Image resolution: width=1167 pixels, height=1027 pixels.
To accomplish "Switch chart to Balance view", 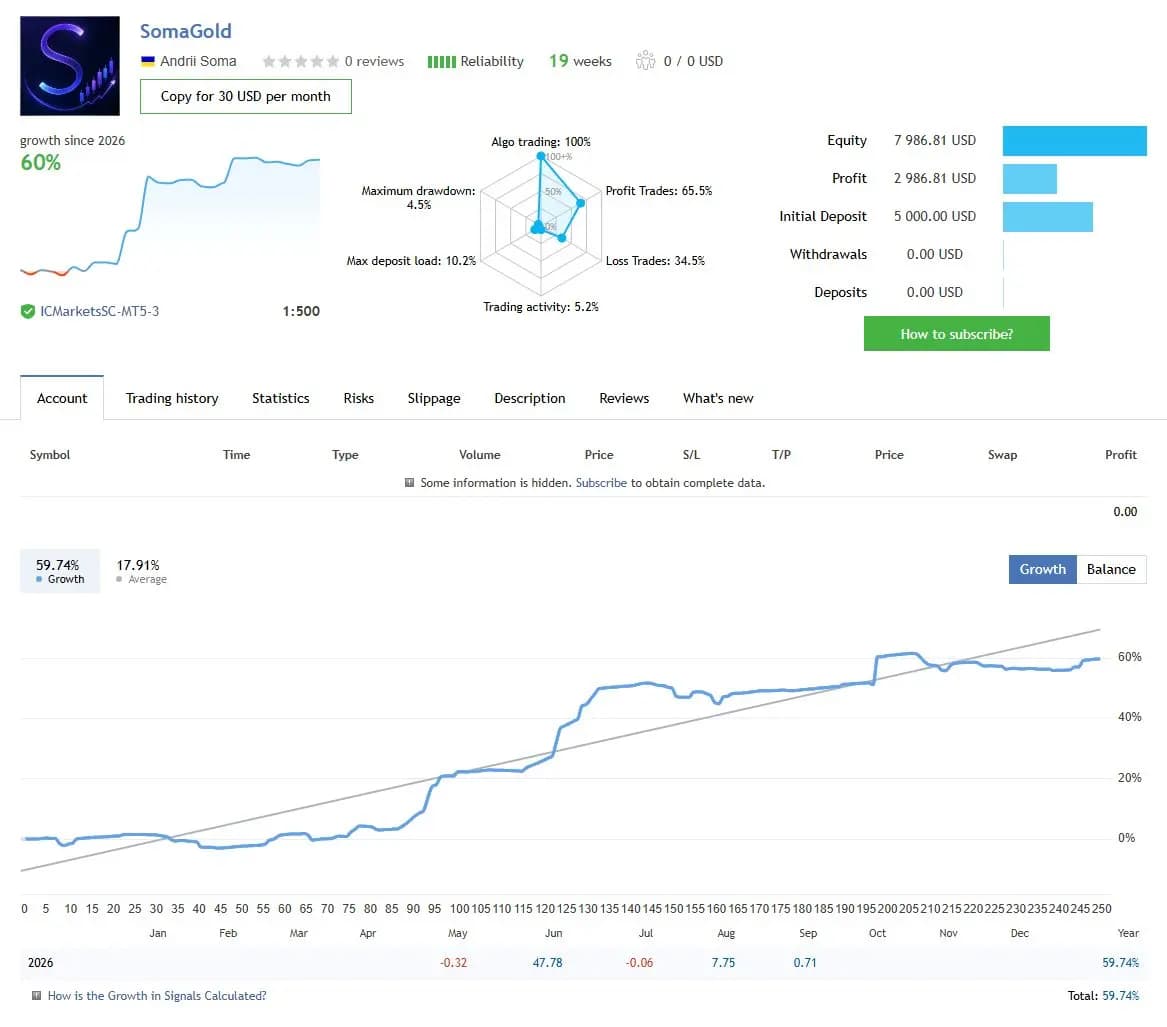I will click(x=1110, y=569).
